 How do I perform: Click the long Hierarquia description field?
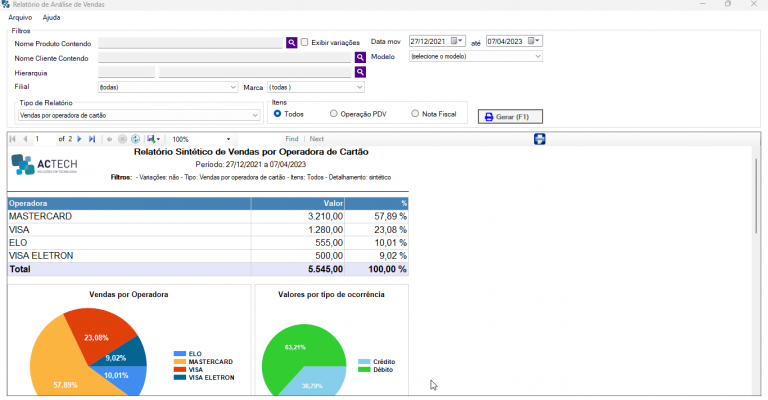pyautogui.click(x=255, y=72)
